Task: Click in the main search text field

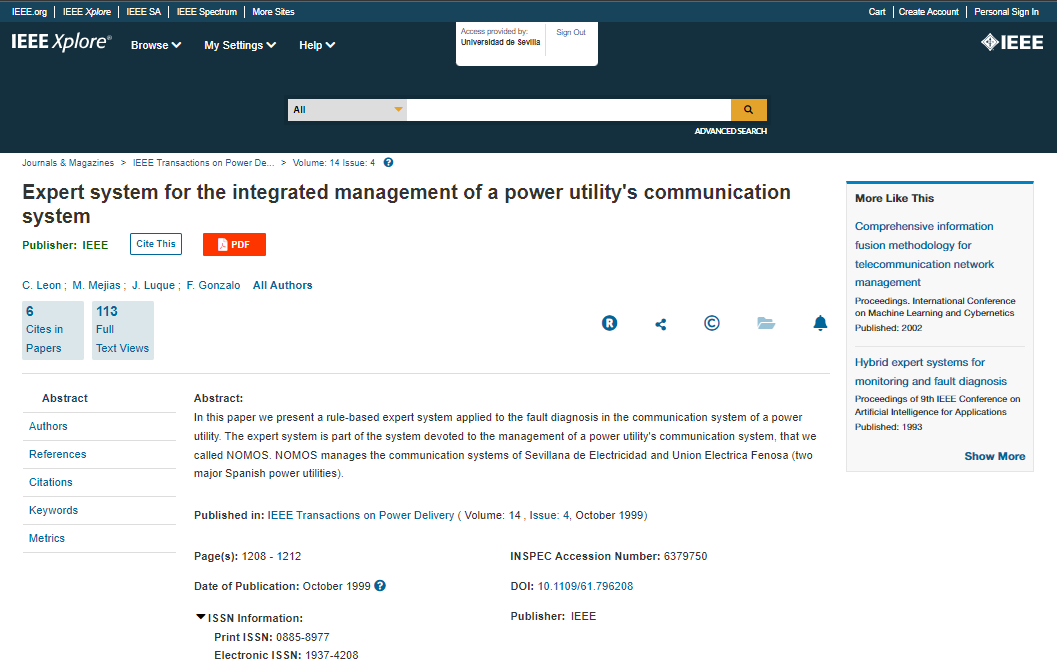Action: (x=568, y=110)
